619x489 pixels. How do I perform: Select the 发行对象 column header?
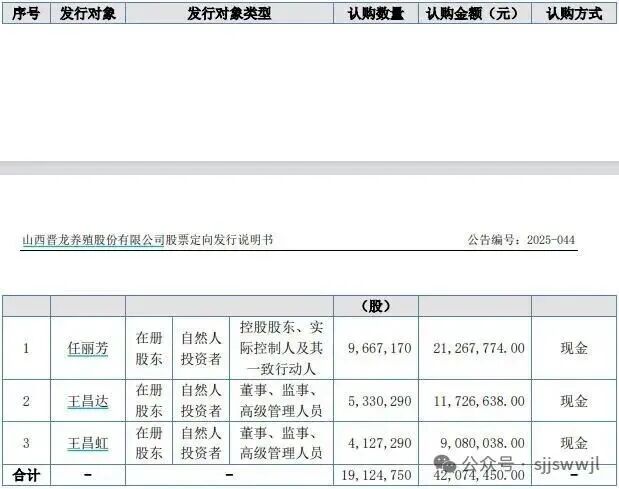pyautogui.click(x=88, y=14)
